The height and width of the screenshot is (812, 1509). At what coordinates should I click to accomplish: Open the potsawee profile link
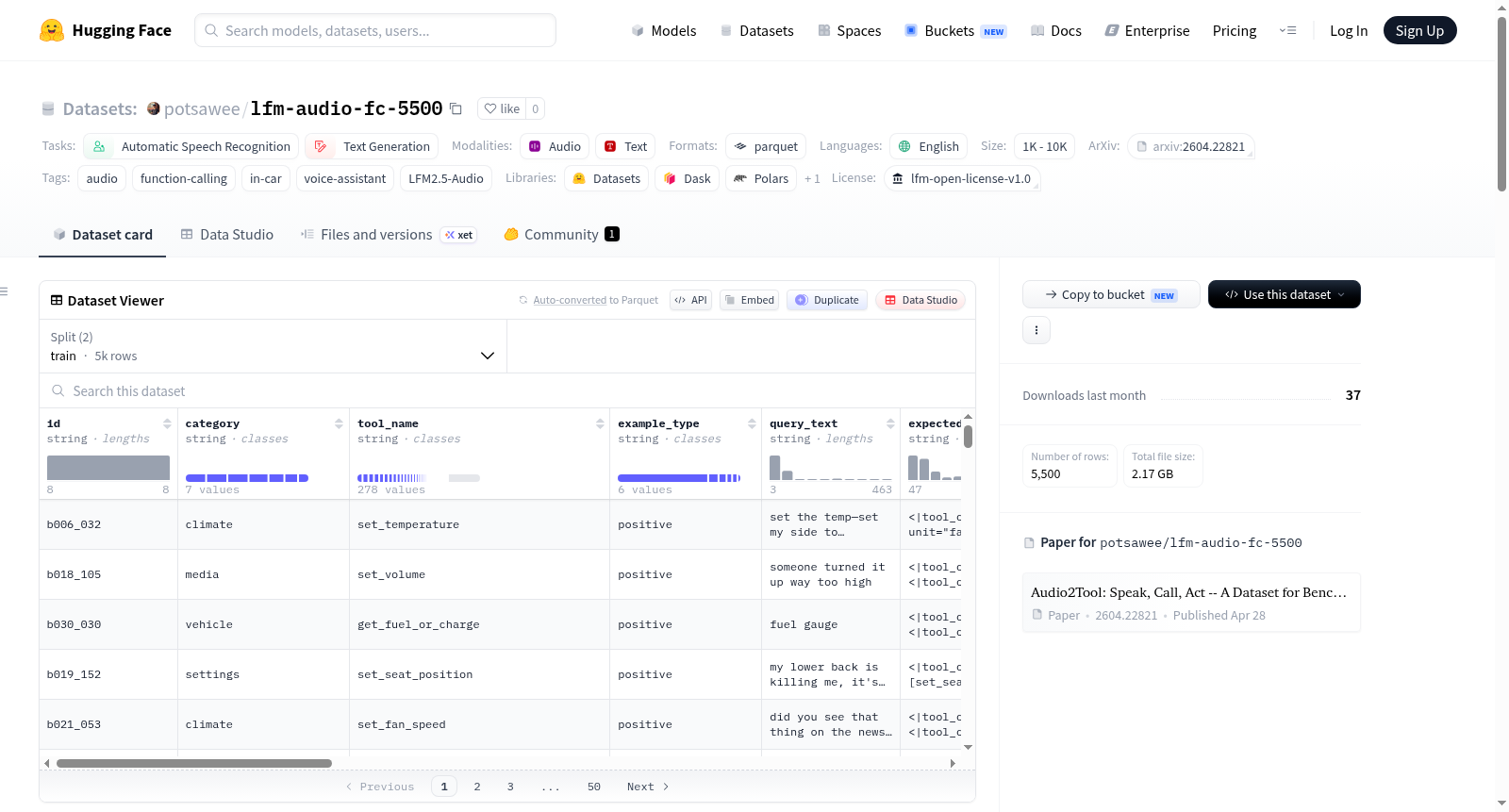click(202, 108)
